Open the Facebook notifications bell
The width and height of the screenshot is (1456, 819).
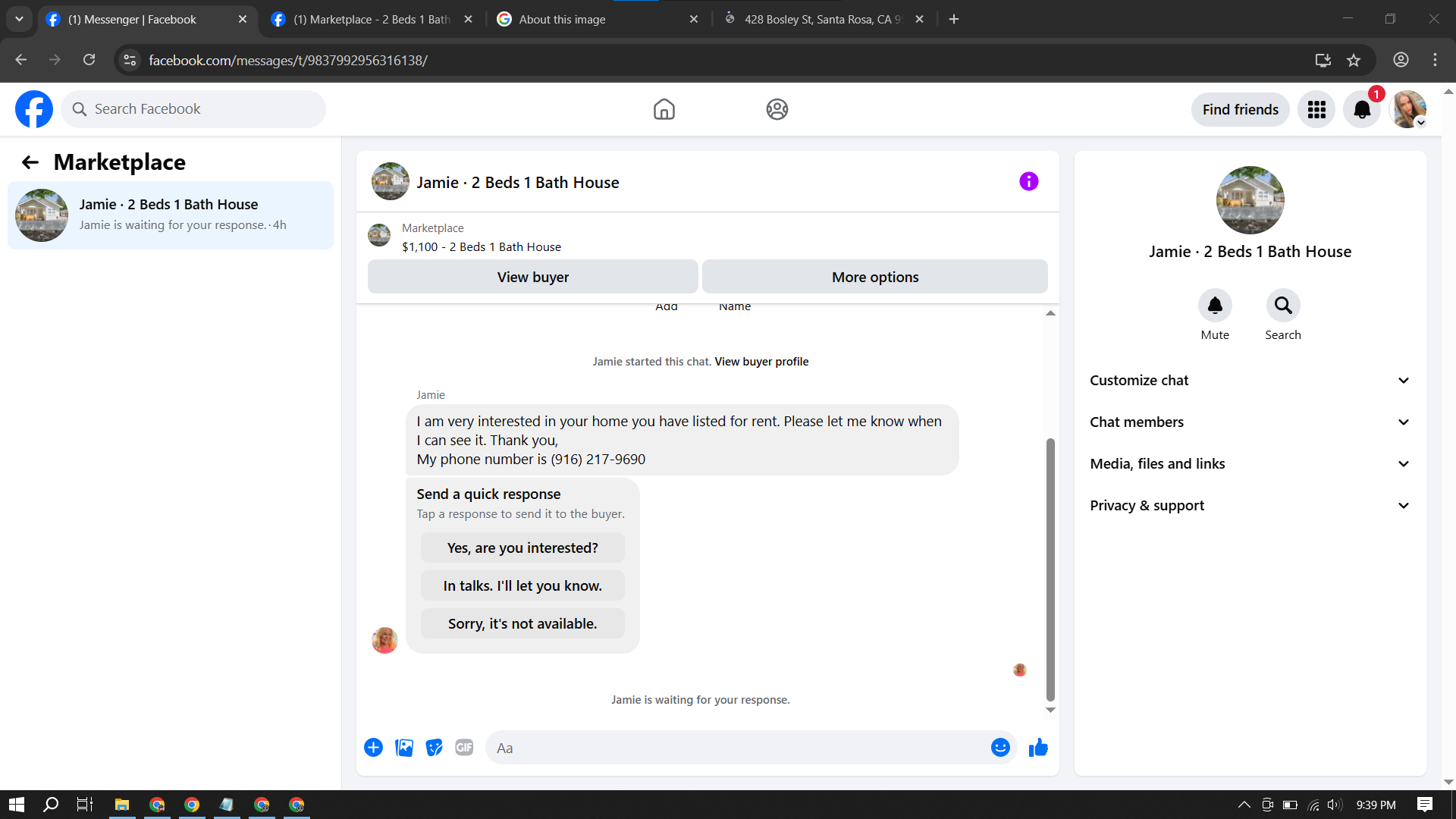pos(1362,109)
